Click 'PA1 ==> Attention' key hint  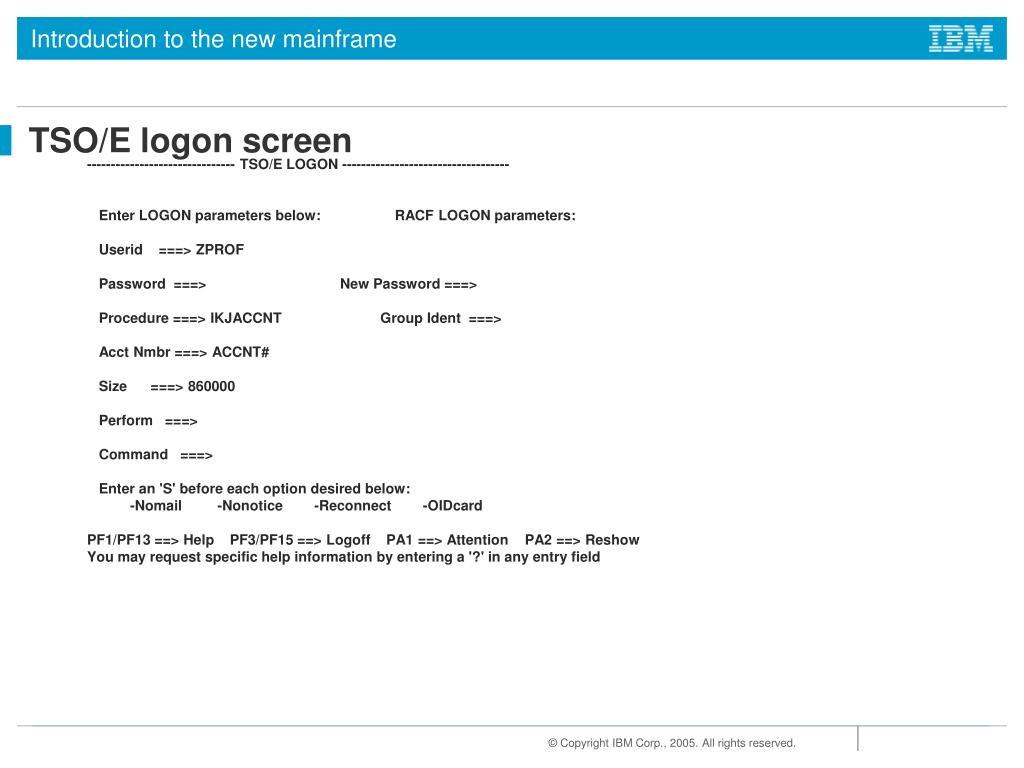click(x=447, y=540)
